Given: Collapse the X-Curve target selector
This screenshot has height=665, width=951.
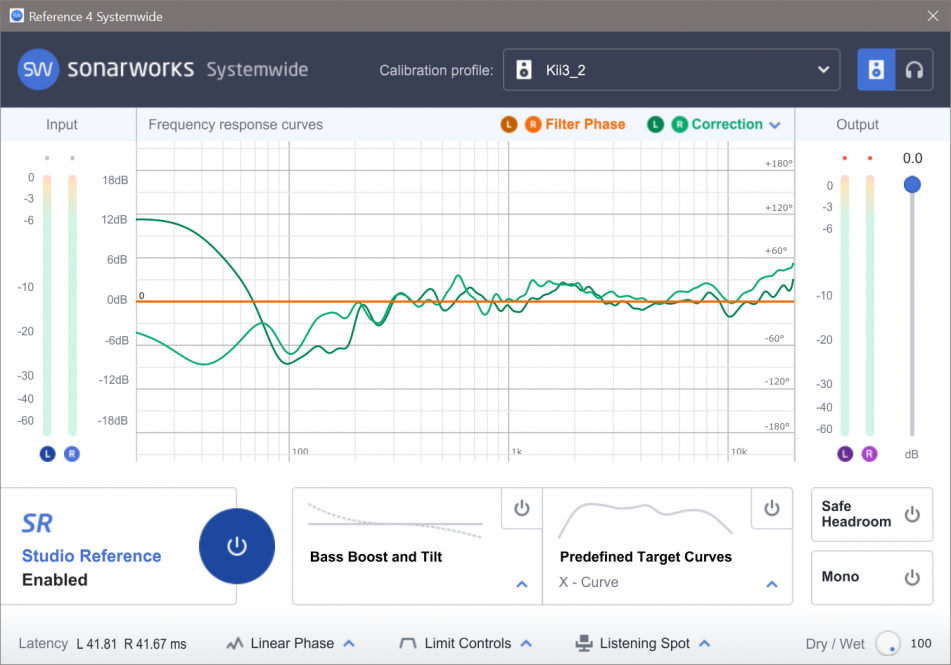Looking at the screenshot, I should 771,583.
